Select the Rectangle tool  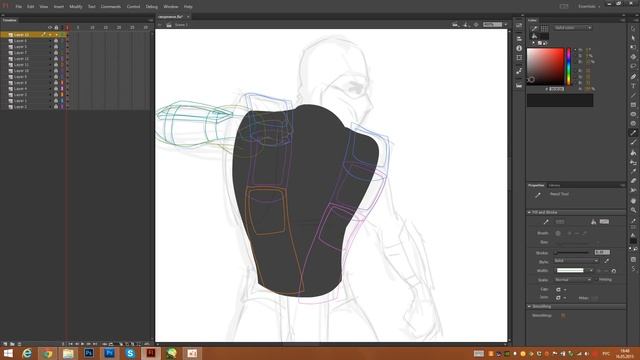(633, 104)
